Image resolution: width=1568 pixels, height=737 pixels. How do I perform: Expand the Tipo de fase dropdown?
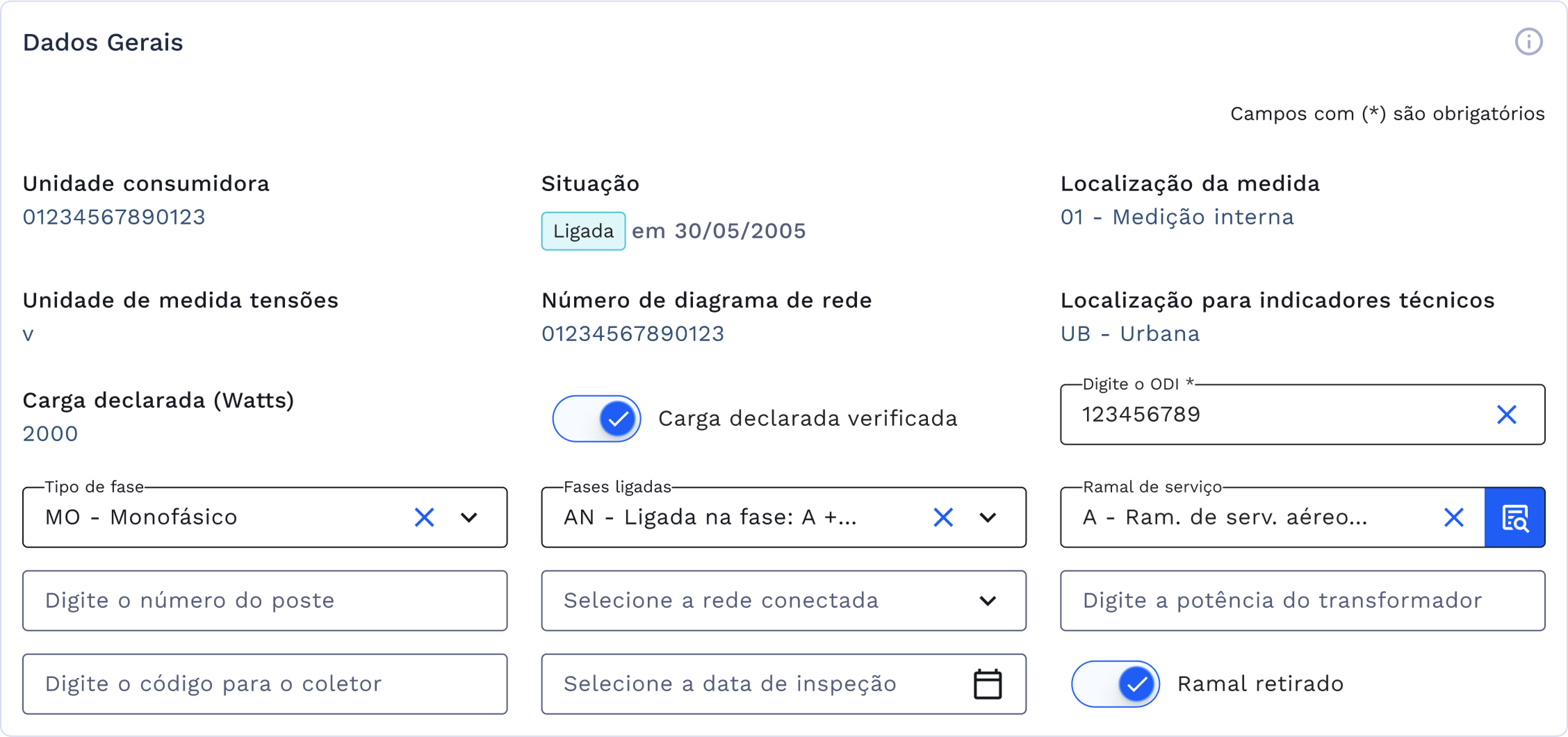click(469, 518)
